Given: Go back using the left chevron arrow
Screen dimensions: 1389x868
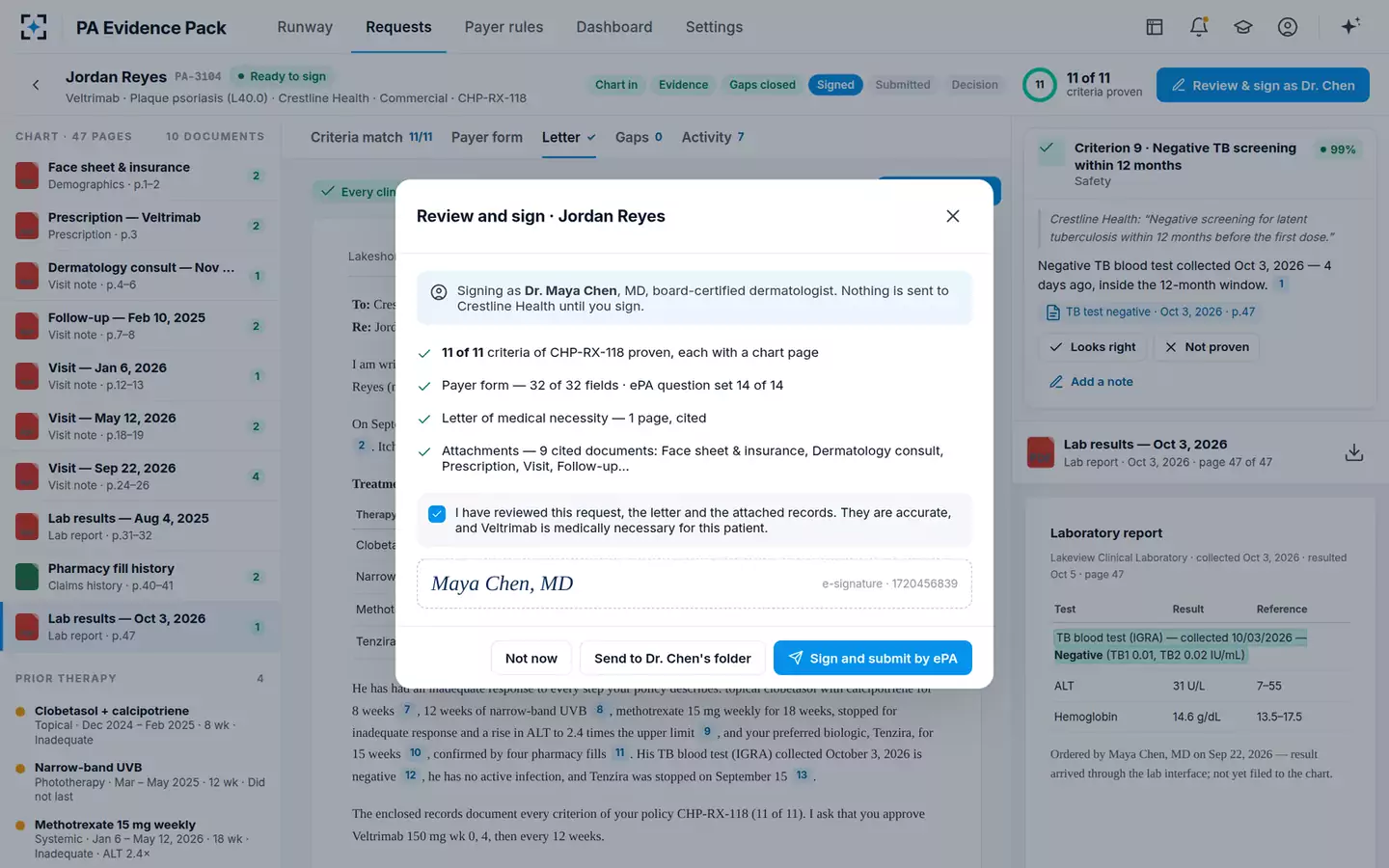Looking at the screenshot, I should click(x=36, y=85).
